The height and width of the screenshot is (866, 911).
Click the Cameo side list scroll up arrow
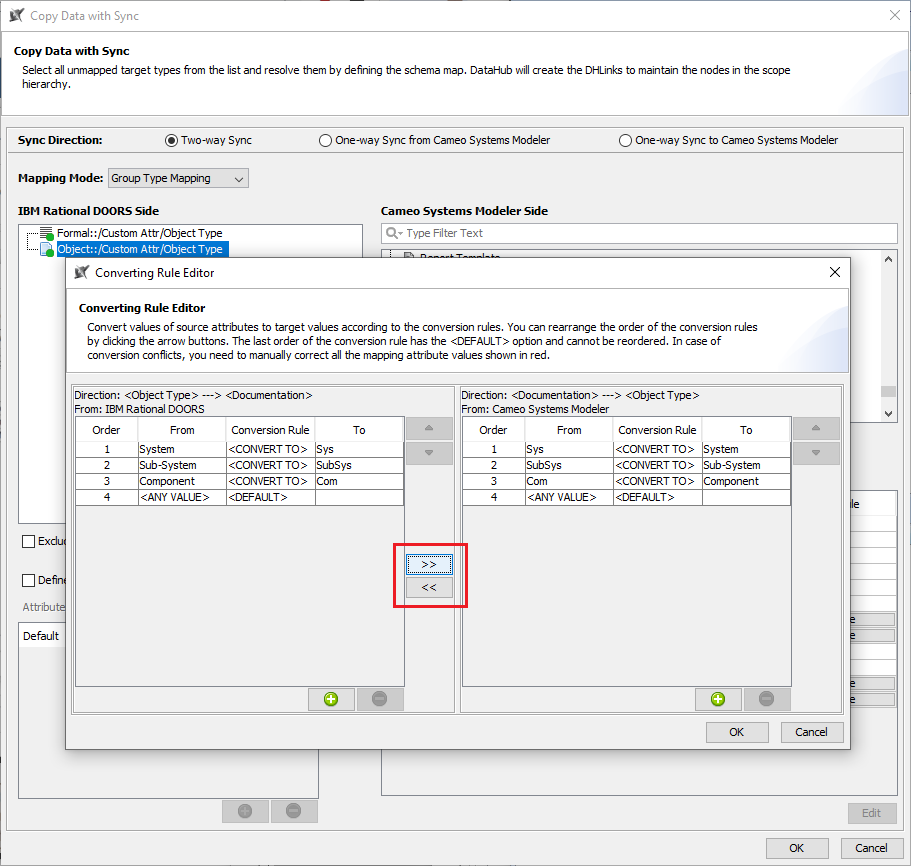coord(888,260)
